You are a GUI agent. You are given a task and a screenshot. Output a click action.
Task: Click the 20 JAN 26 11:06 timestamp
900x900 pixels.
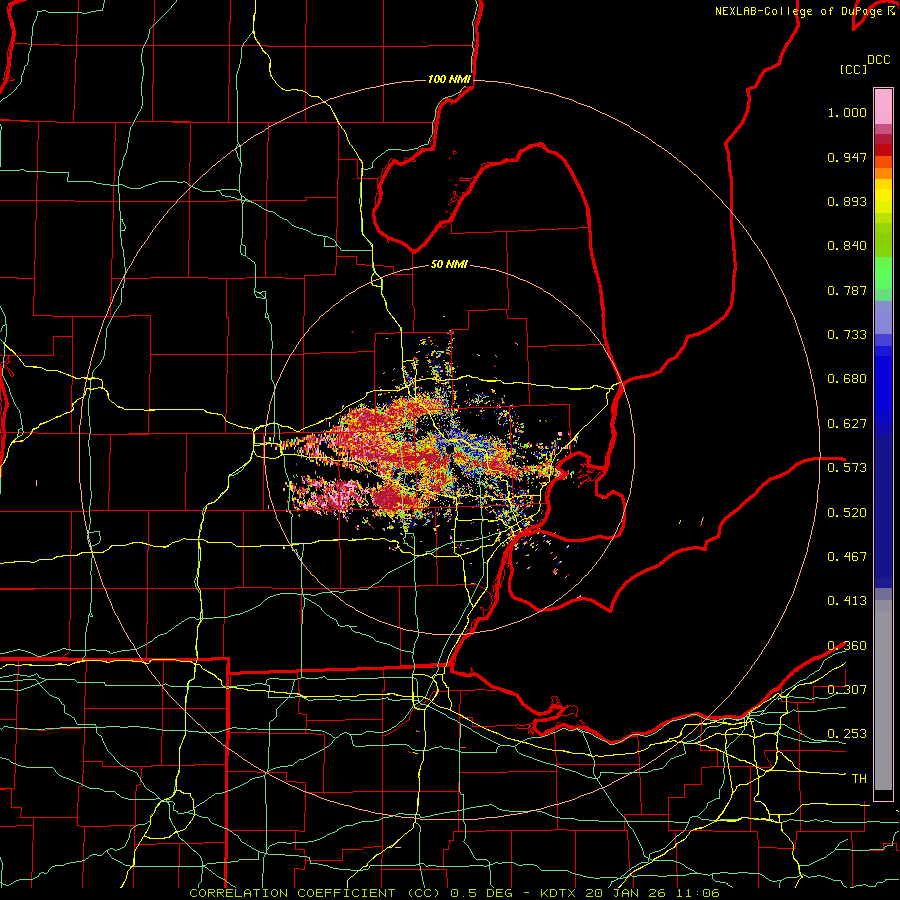(653, 893)
